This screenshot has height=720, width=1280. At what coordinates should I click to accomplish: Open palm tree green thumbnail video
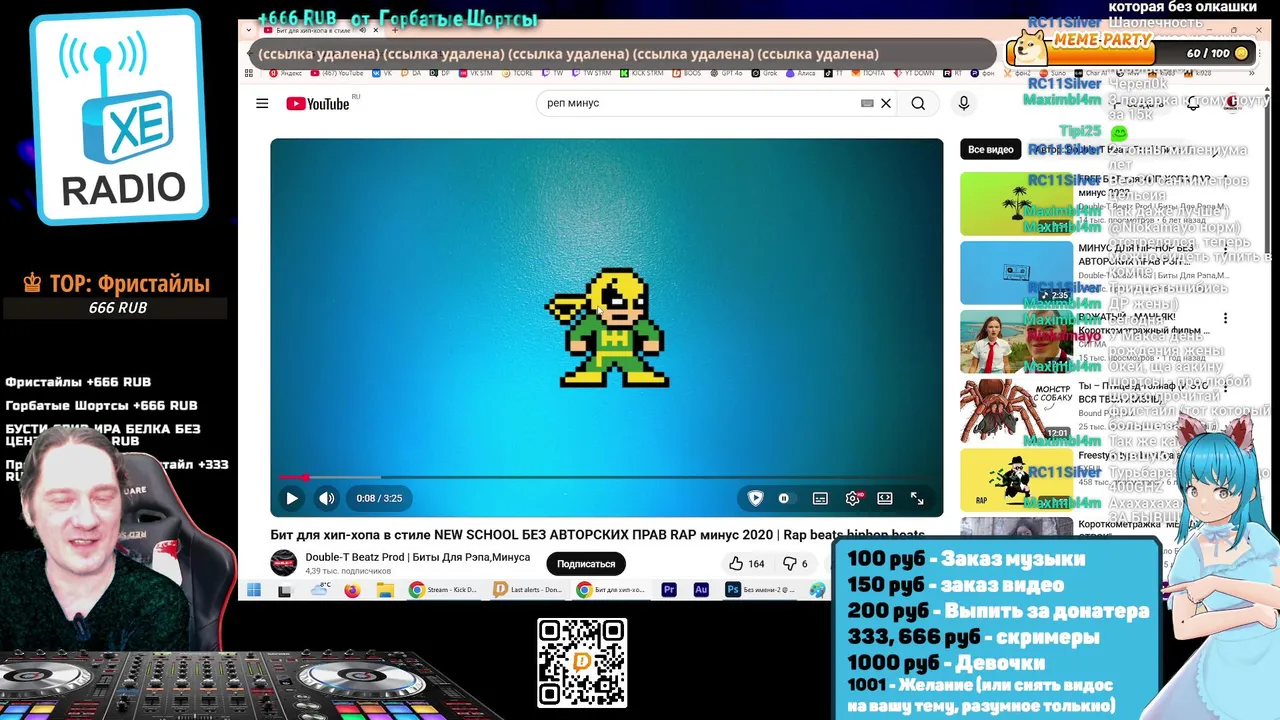1016,204
